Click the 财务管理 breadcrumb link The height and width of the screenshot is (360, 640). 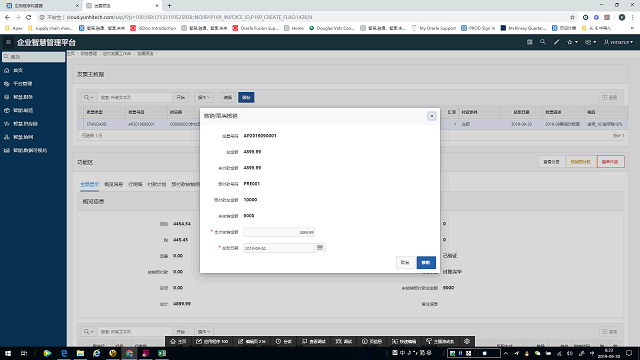click(x=89, y=54)
